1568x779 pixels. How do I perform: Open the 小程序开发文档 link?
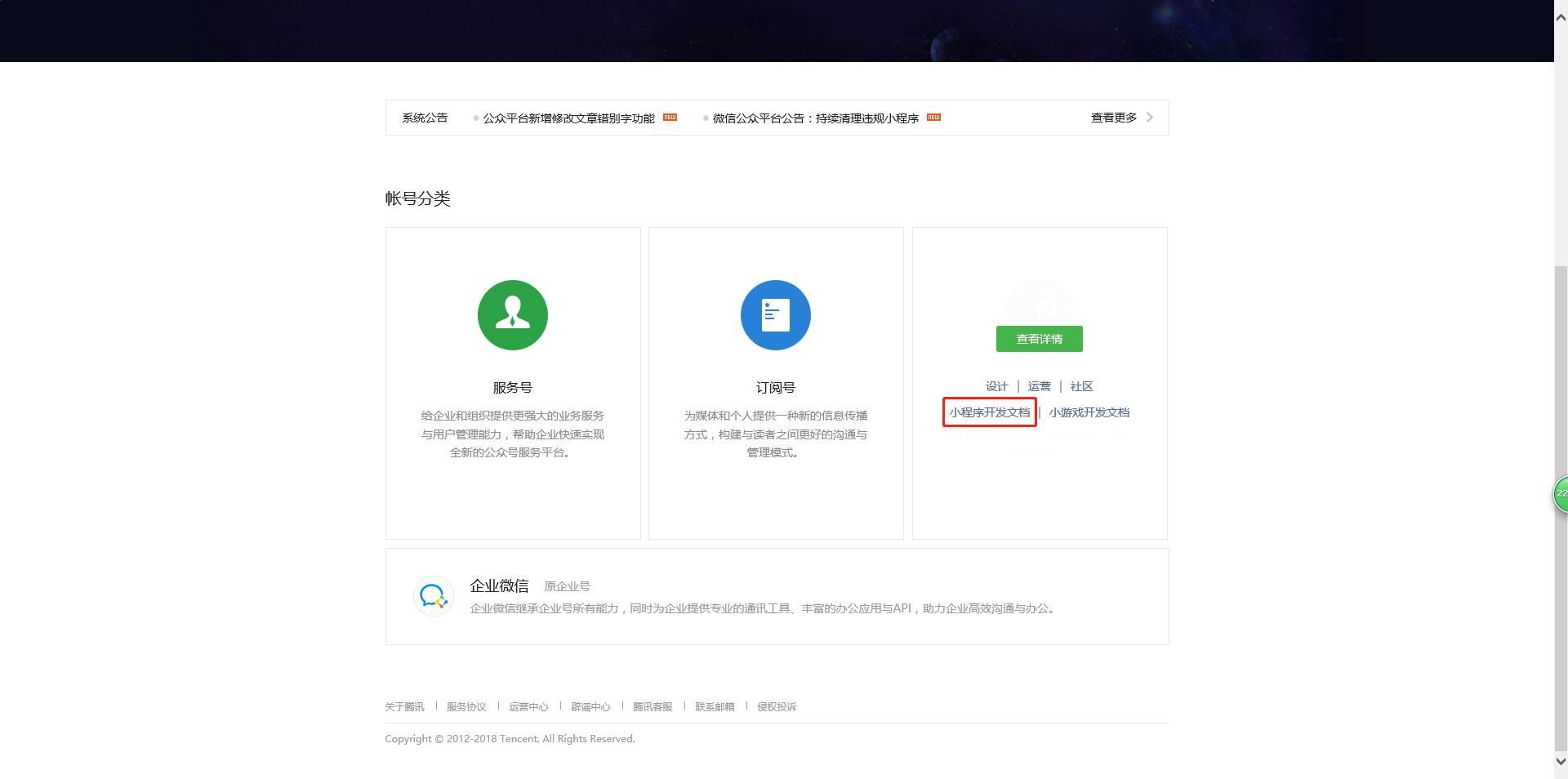[989, 412]
